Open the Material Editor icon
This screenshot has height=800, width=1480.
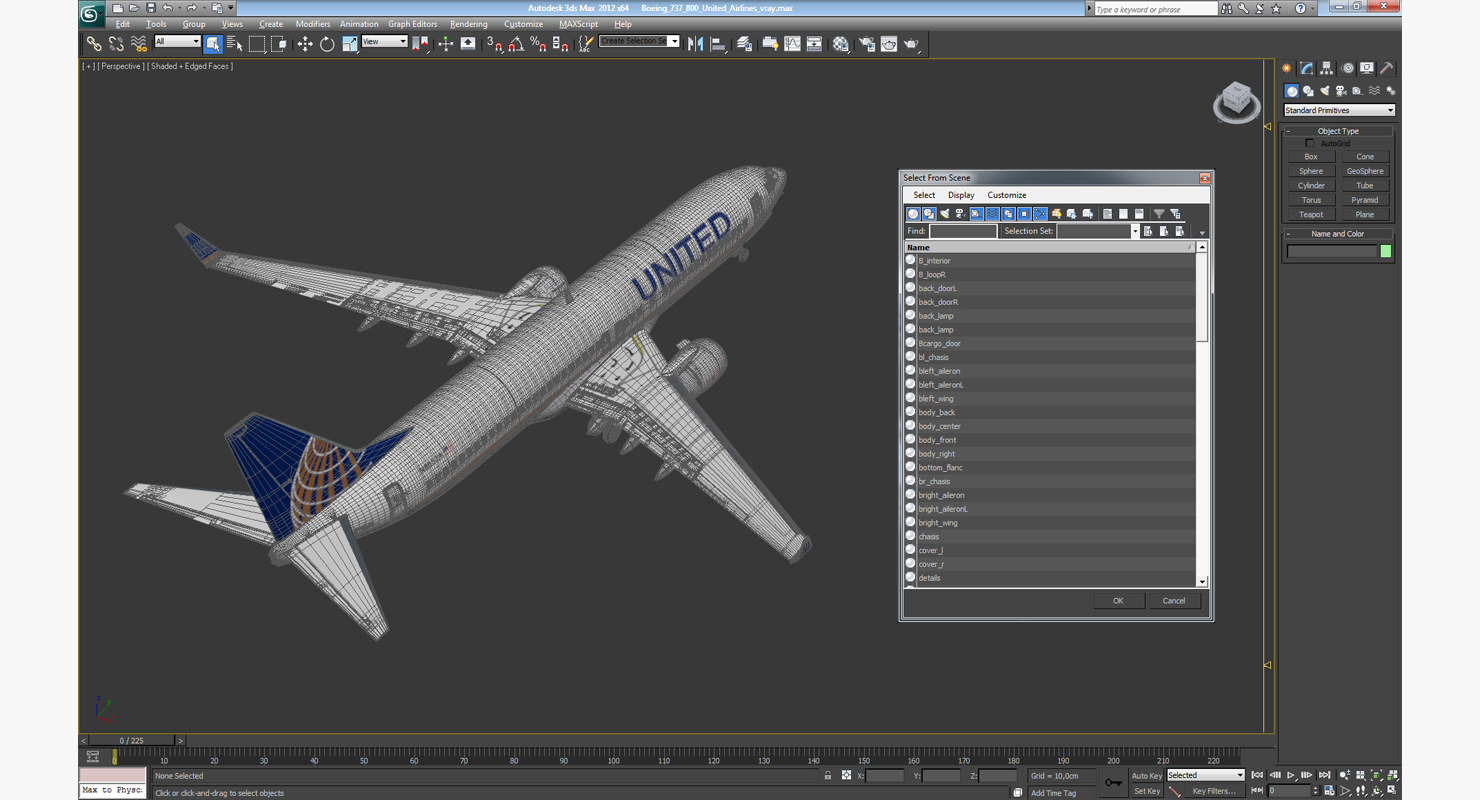(x=841, y=43)
